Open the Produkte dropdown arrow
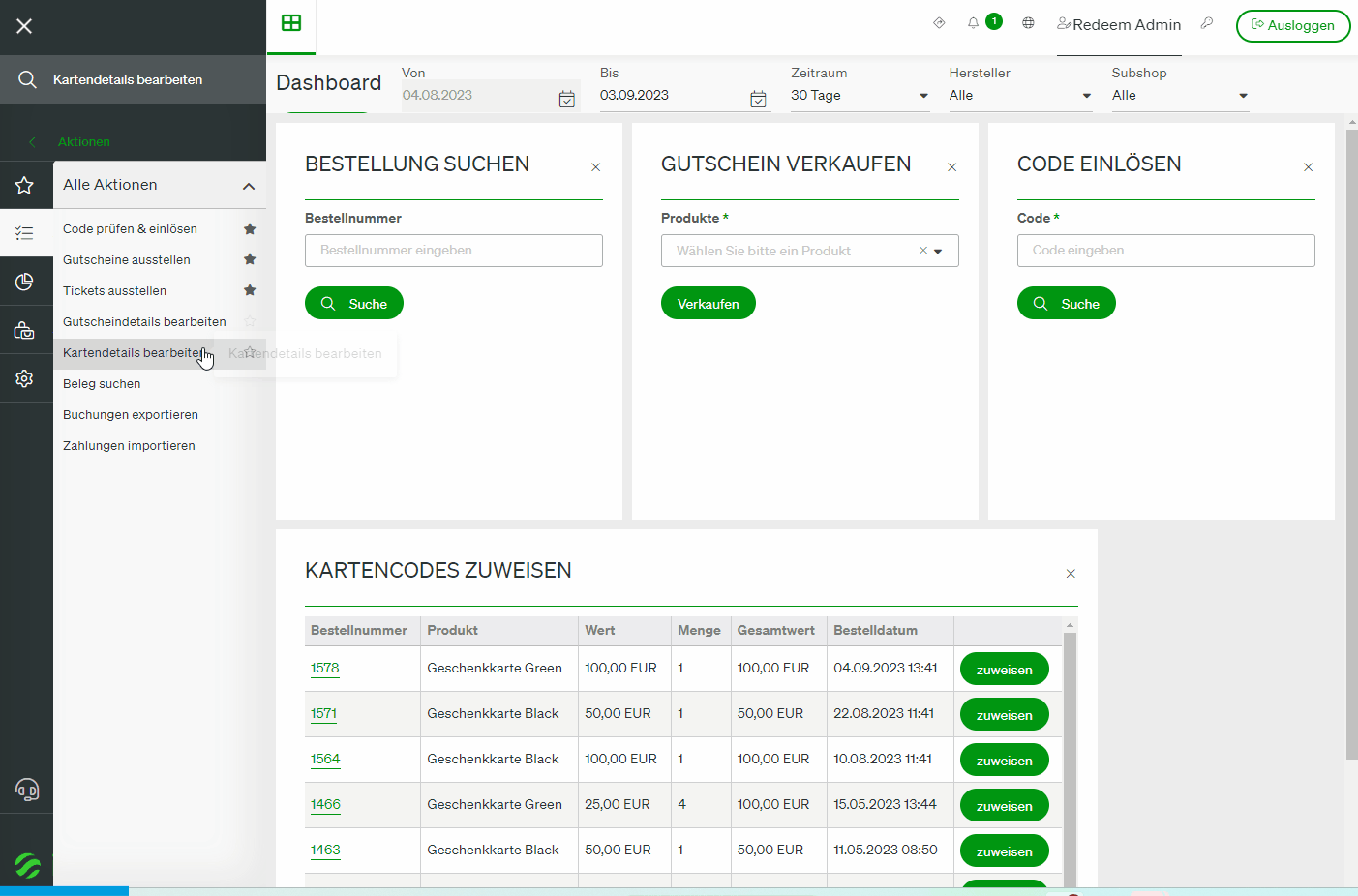The width and height of the screenshot is (1358, 896). [938, 251]
